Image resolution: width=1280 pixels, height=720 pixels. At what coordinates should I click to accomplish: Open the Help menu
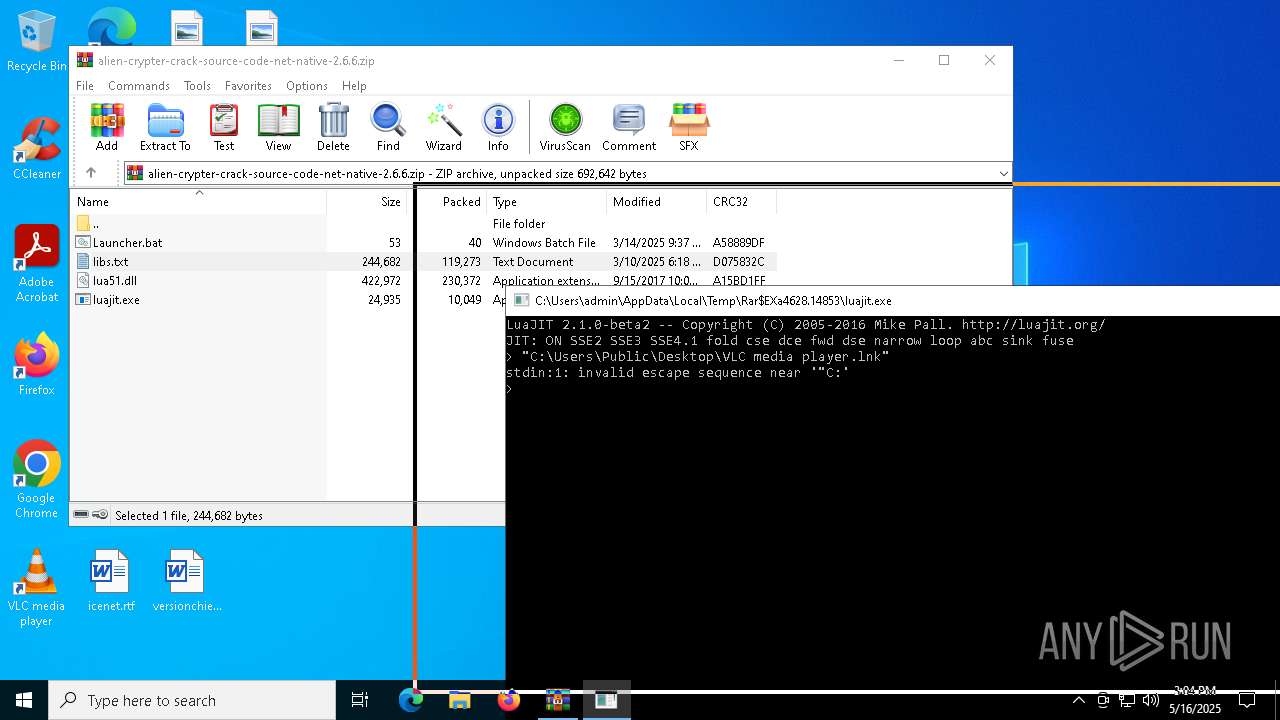pos(354,86)
